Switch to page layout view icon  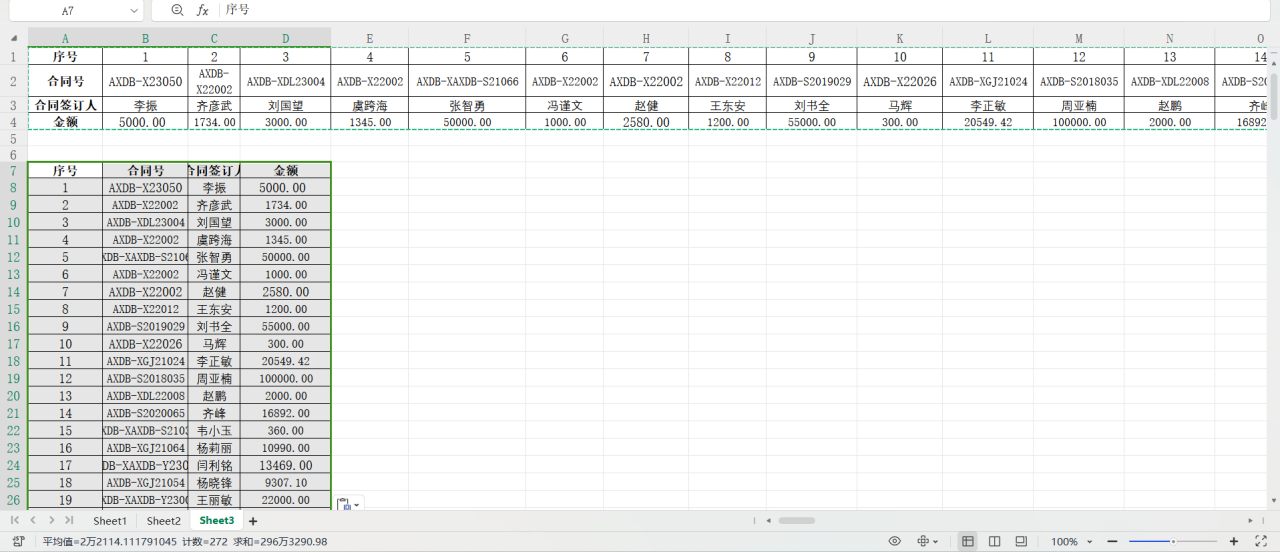(x=994, y=541)
